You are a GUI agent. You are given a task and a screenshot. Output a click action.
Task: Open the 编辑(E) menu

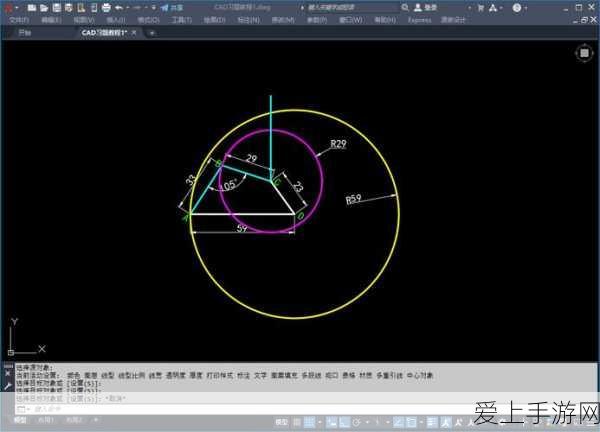point(51,20)
